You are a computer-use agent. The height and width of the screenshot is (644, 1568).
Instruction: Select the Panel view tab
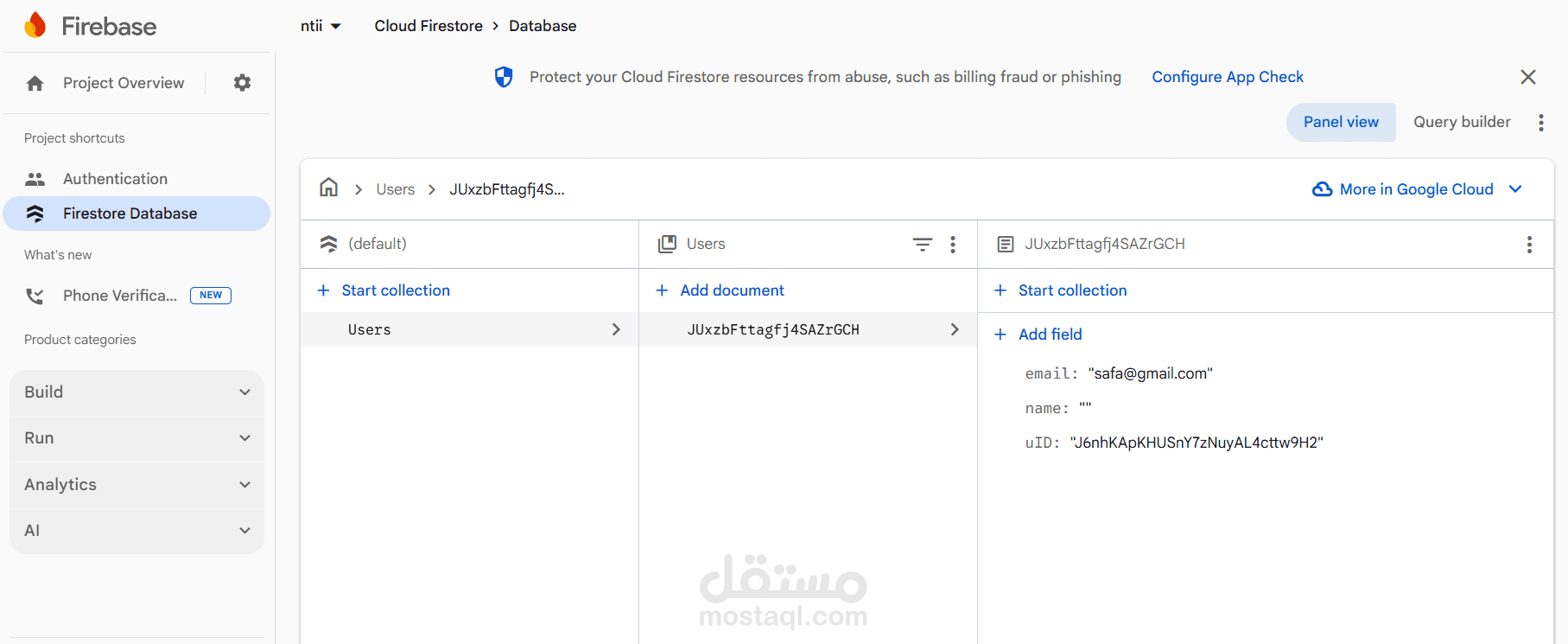1341,122
